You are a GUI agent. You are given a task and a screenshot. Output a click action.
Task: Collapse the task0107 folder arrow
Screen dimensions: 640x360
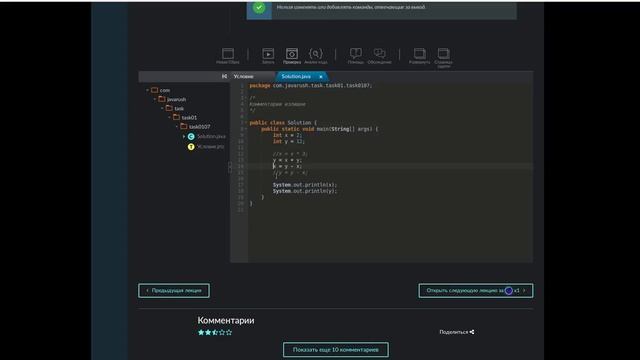coord(177,127)
